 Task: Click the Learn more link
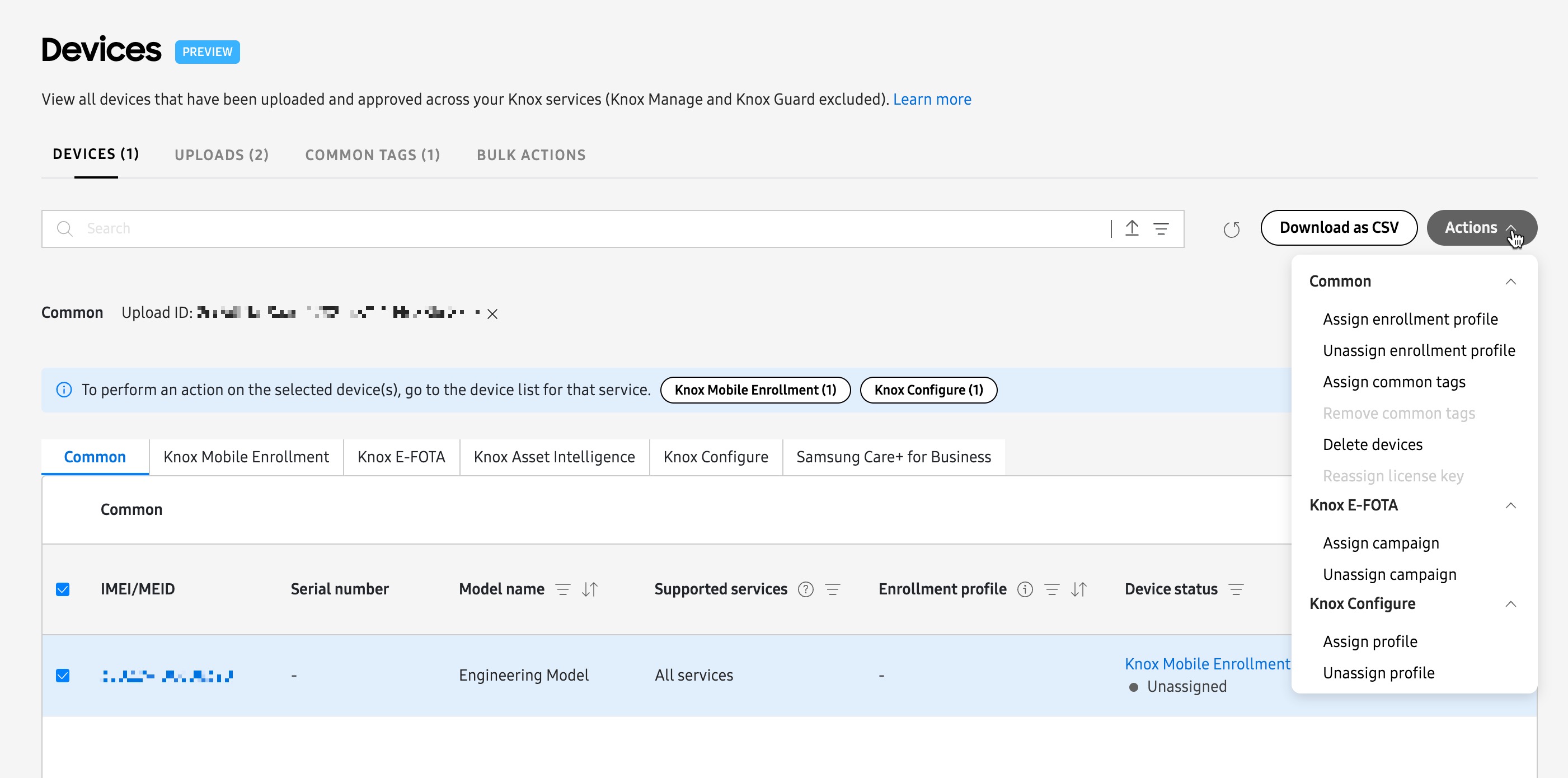point(932,99)
